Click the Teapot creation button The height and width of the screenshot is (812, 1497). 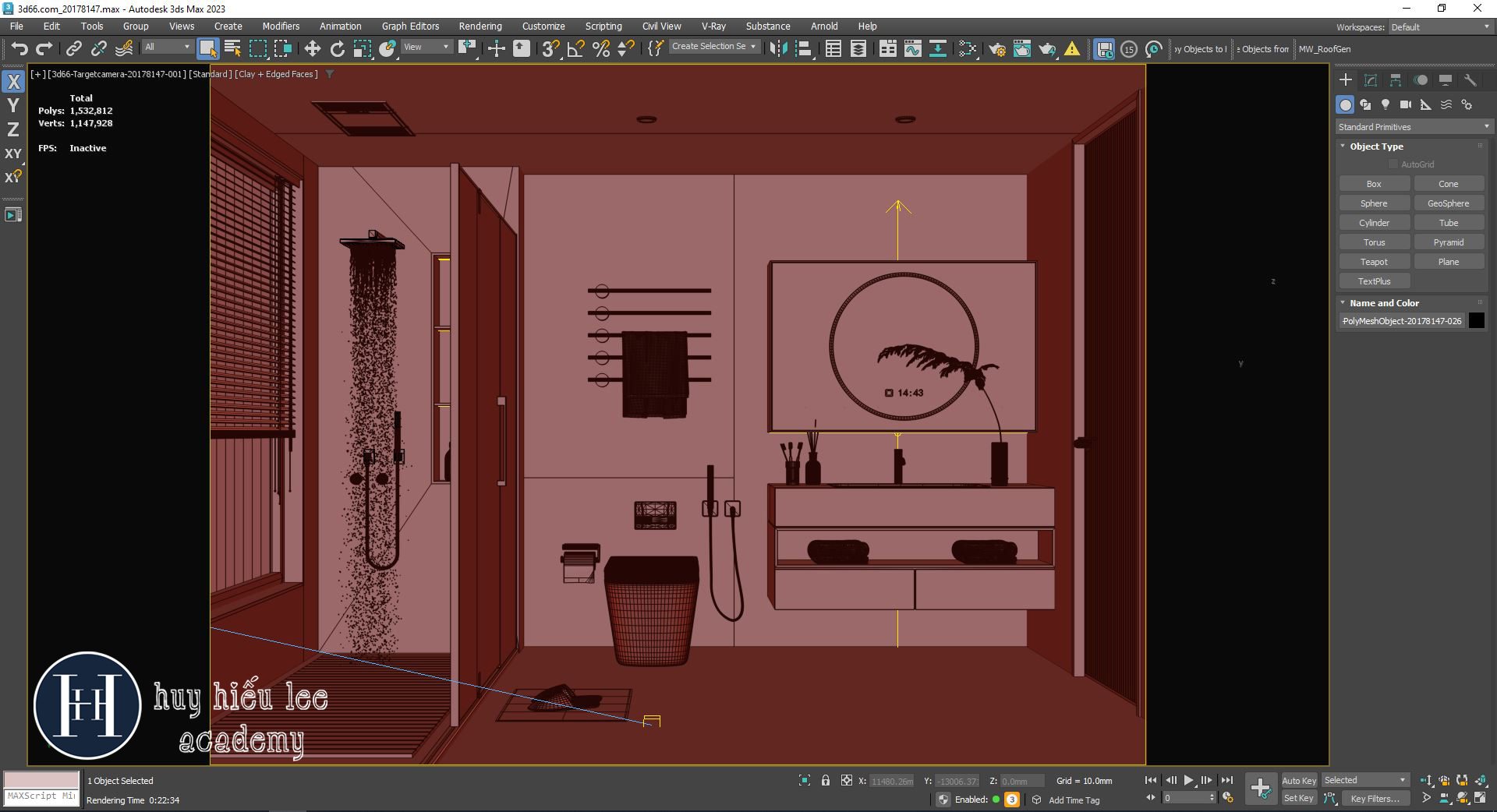click(1374, 261)
